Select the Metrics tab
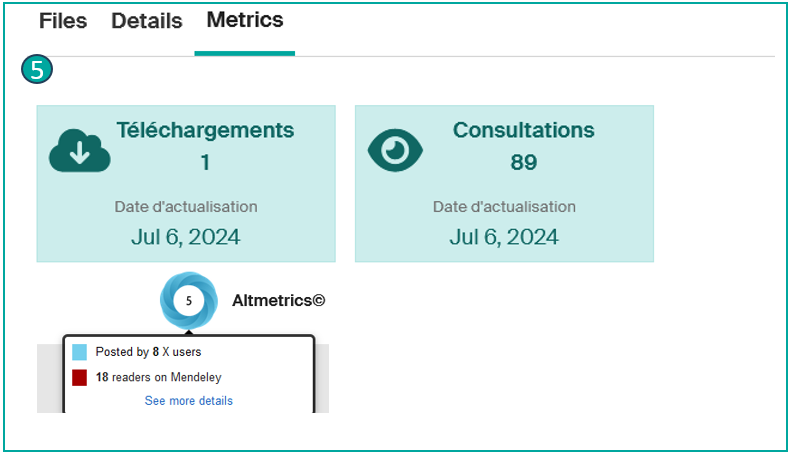The height and width of the screenshot is (455, 790). (244, 20)
